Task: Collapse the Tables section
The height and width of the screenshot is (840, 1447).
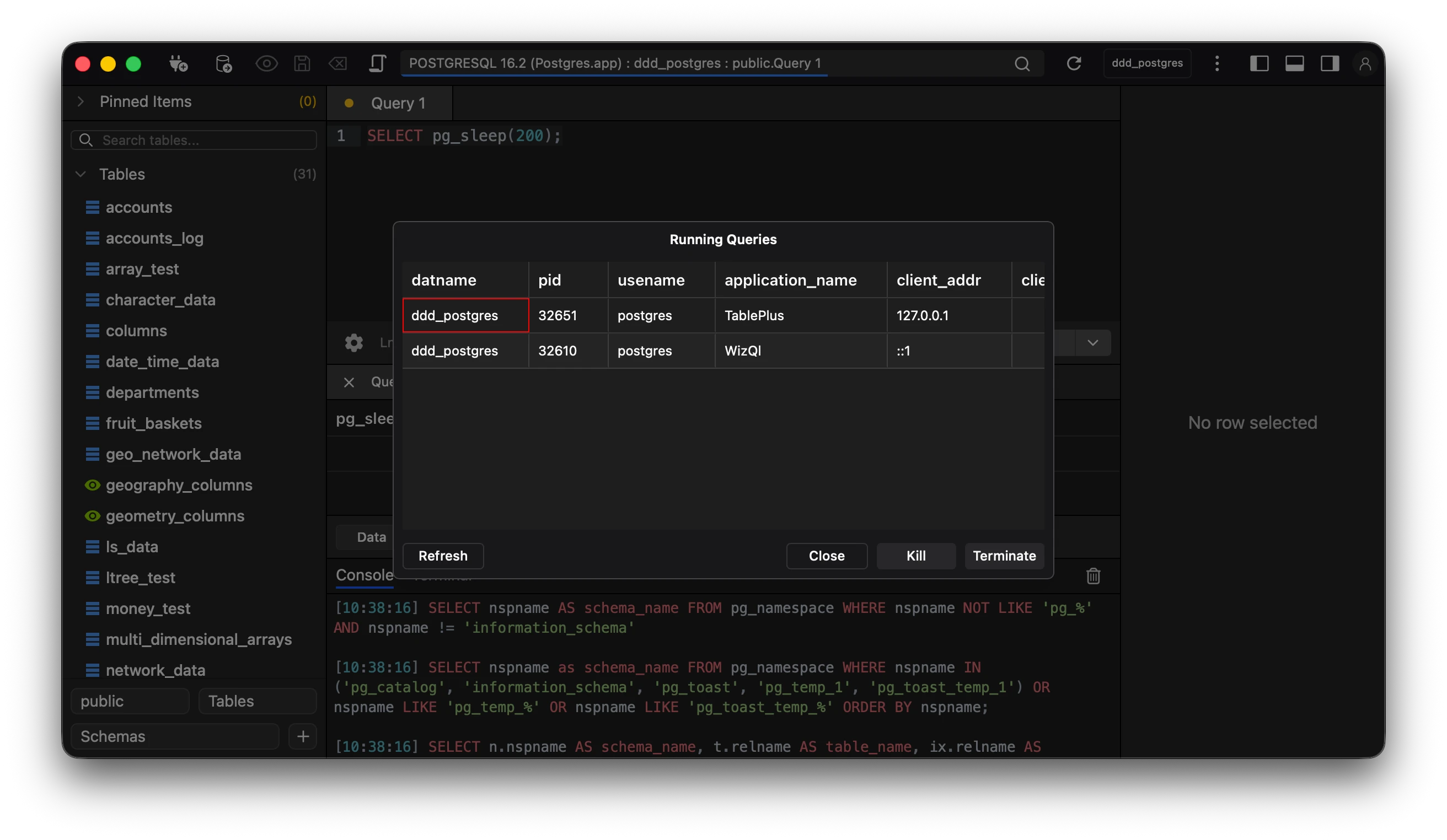Action: coord(81,174)
